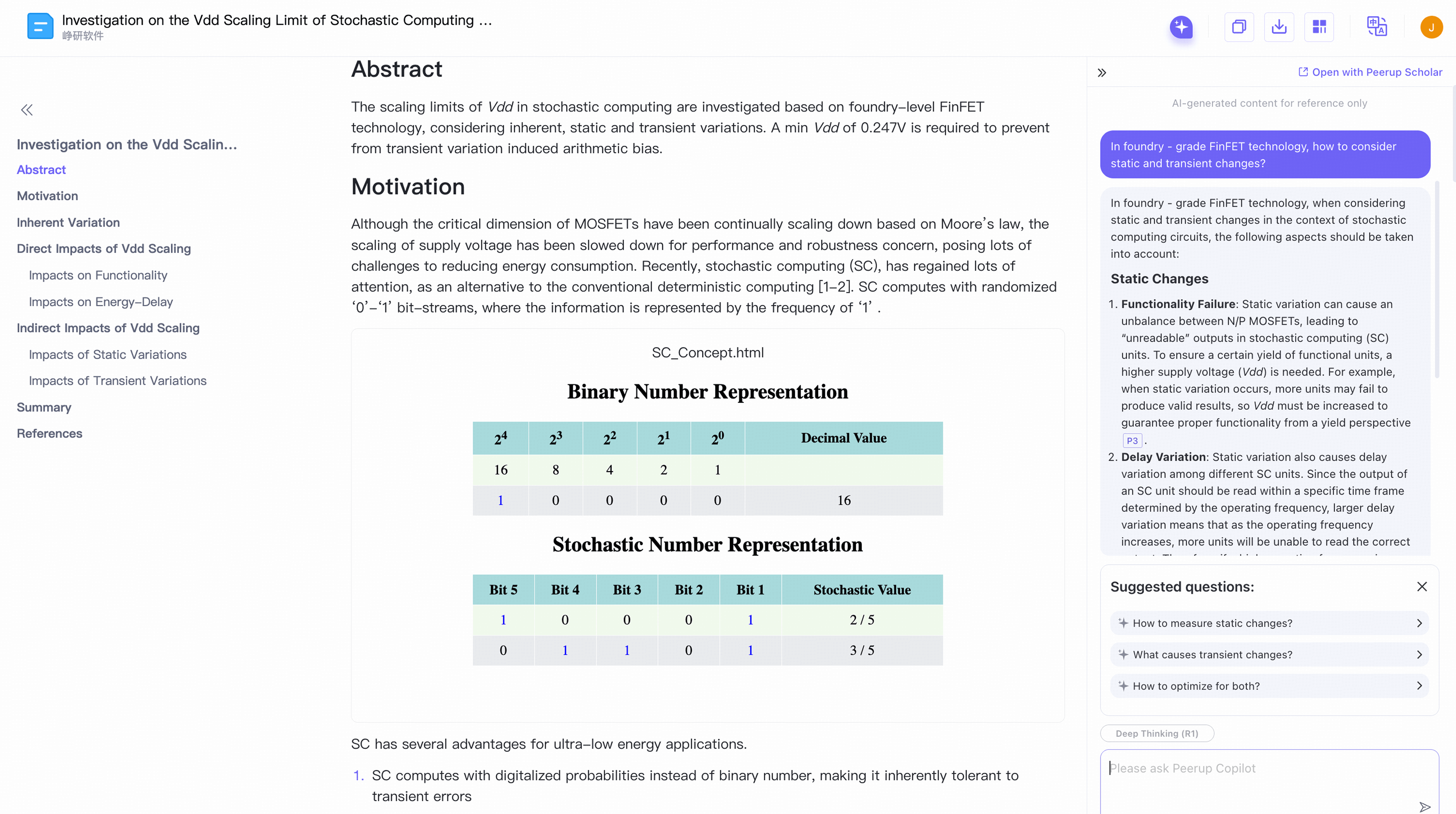Open with Peerup Scholar link

(x=1370, y=72)
